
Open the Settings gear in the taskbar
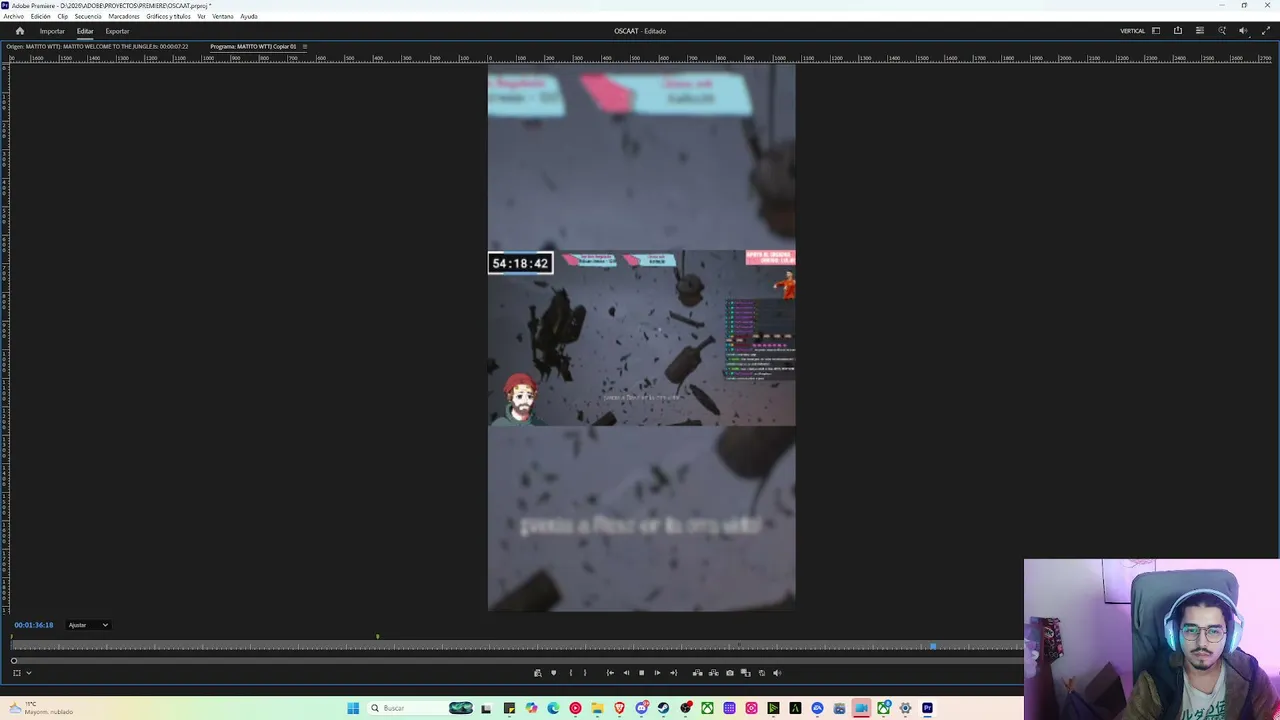pyautogui.click(x=905, y=708)
